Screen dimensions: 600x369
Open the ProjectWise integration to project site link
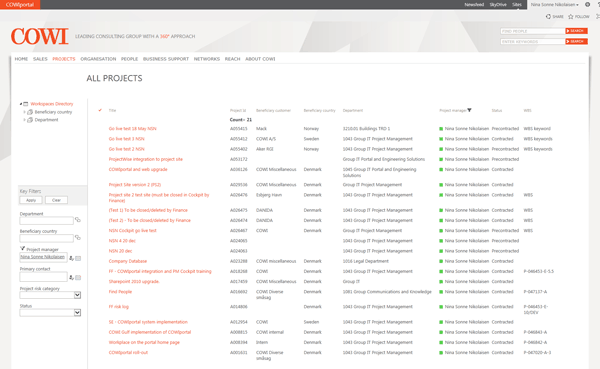point(145,159)
